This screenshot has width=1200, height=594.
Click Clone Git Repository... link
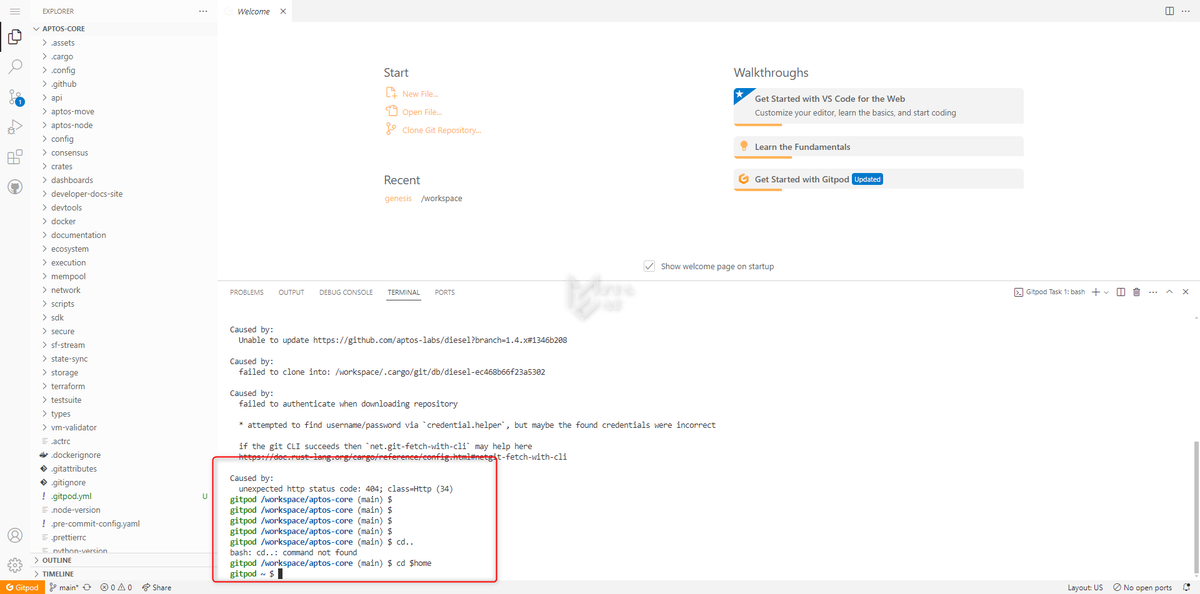[x=442, y=130]
